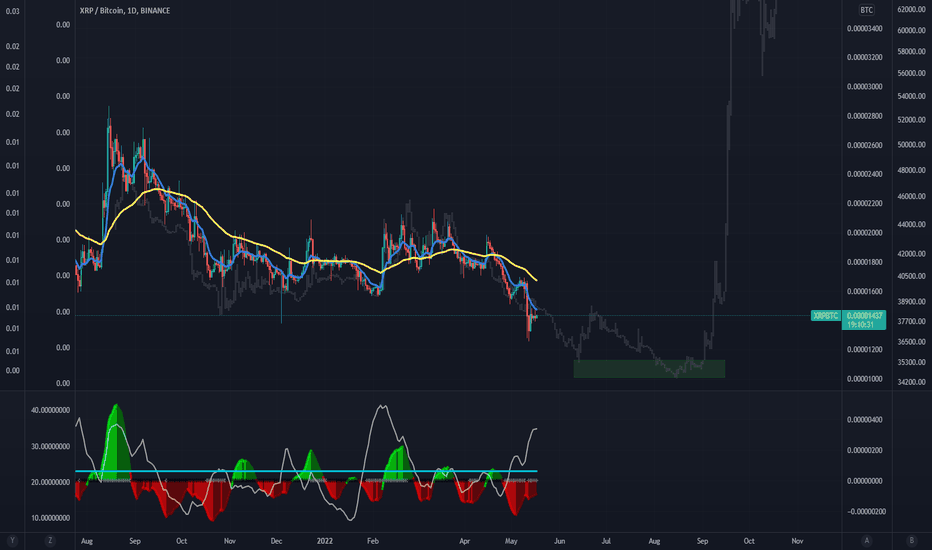The image size is (932, 550).
Task: Click 34200.00 on the BTC scale
Action: pos(911,382)
